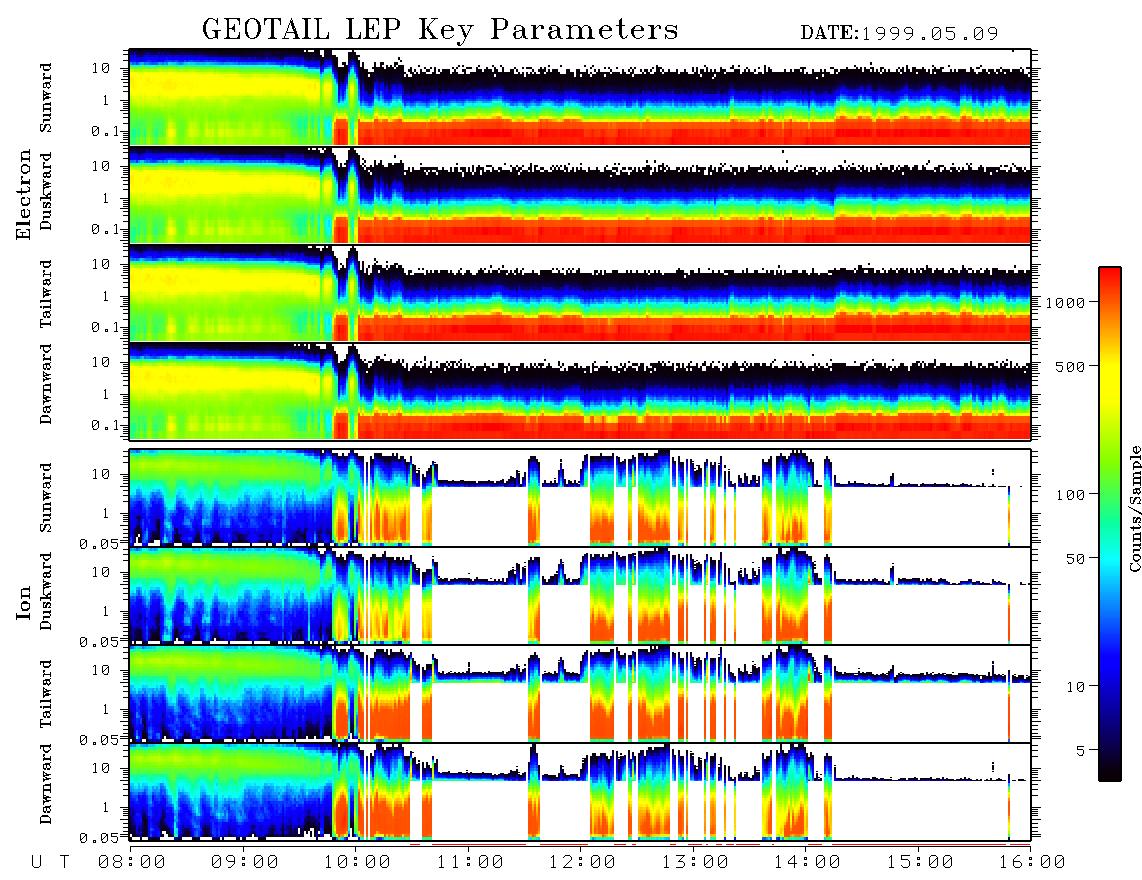Click the Ion Dawnward spectrogram panel
Screen dimensions: 1142x880
tap(580, 791)
